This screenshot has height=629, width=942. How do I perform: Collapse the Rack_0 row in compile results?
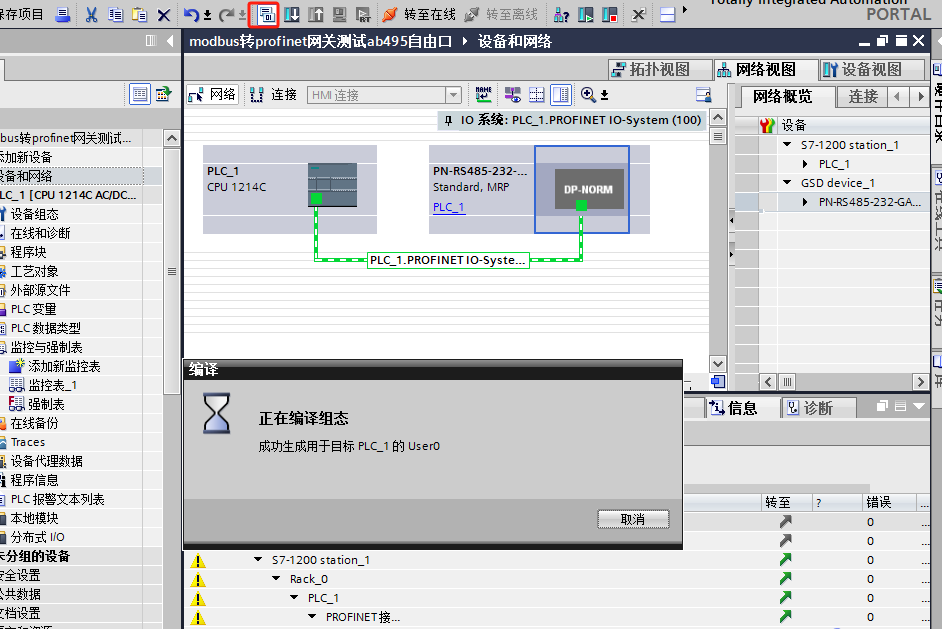point(276,579)
